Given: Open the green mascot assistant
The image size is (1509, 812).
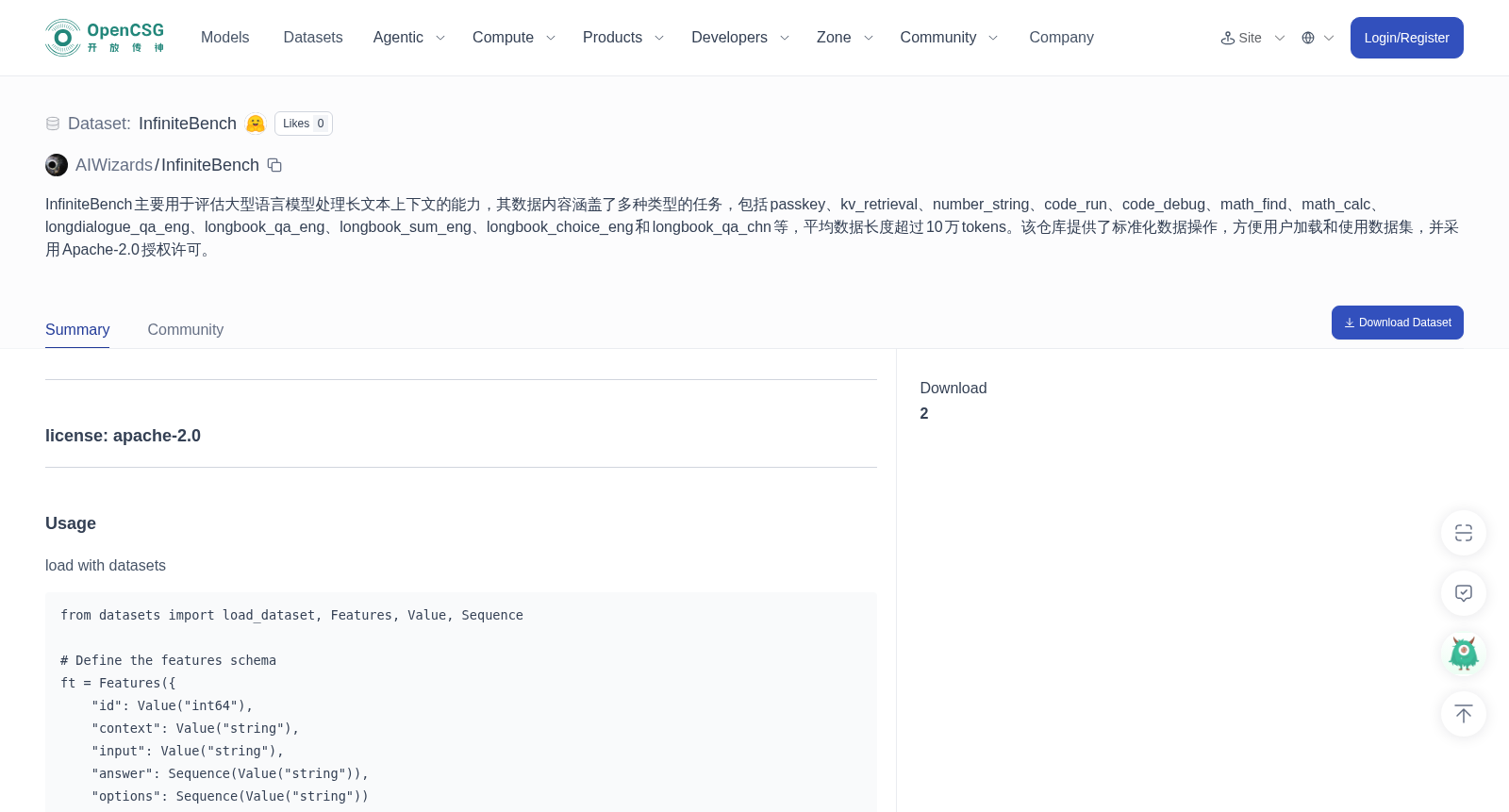Looking at the screenshot, I should pyautogui.click(x=1464, y=654).
